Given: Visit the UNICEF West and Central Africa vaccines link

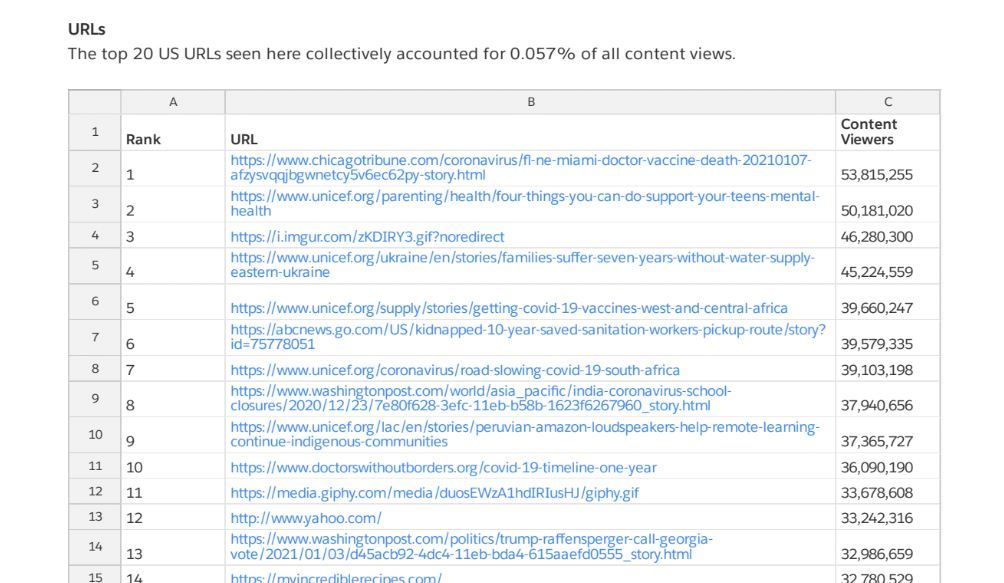Looking at the screenshot, I should (x=508, y=308).
